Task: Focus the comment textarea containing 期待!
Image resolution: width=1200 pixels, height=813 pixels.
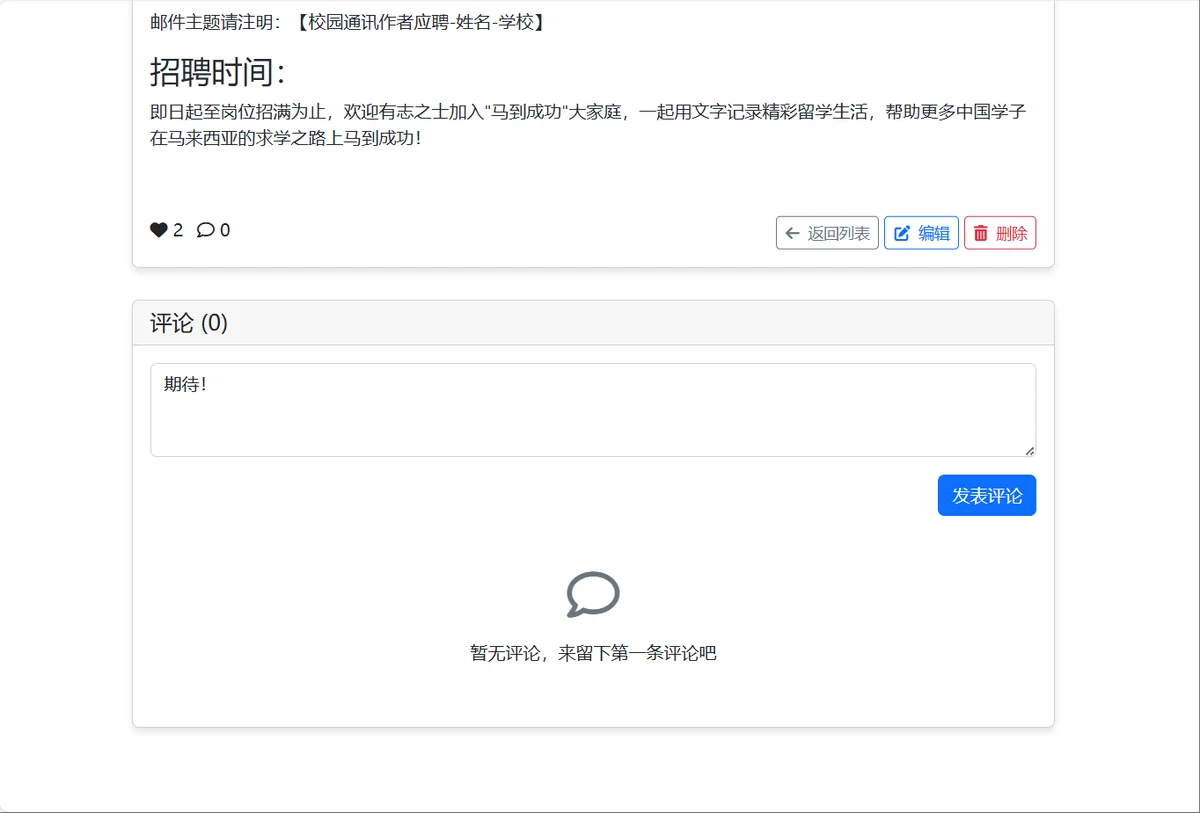Action: point(593,410)
